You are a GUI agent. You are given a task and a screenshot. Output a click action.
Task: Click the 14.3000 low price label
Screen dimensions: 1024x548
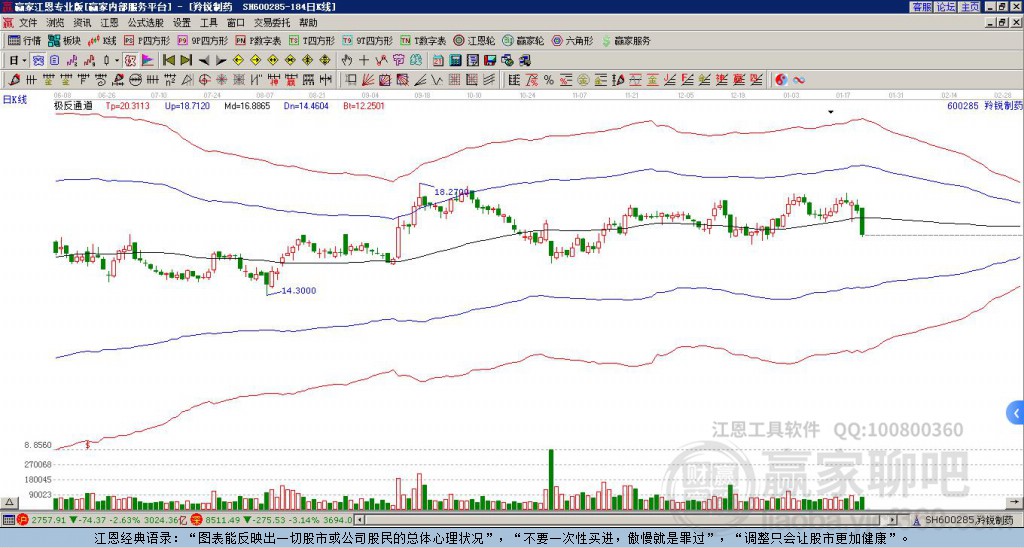(299, 291)
